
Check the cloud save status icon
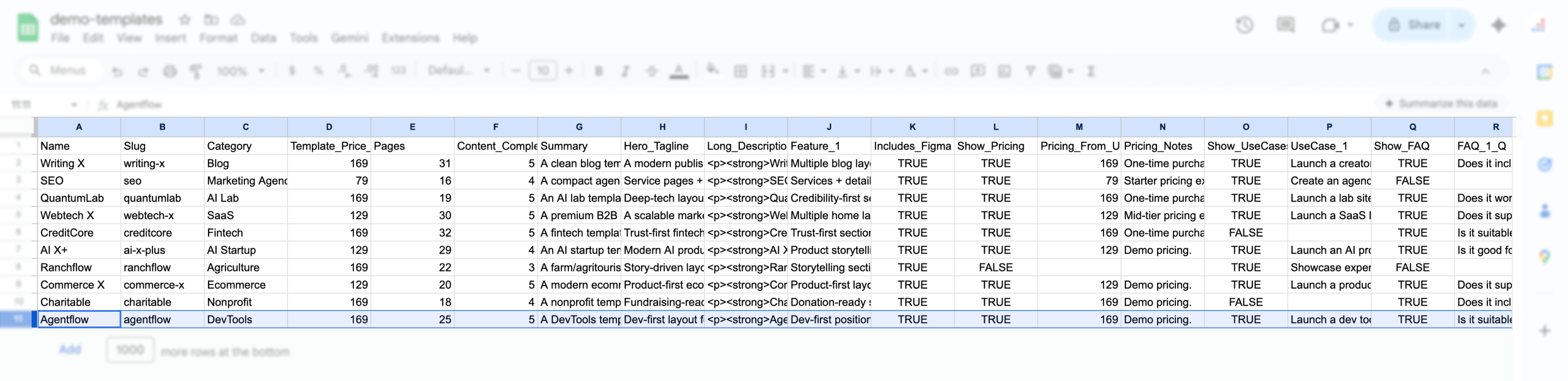(237, 20)
